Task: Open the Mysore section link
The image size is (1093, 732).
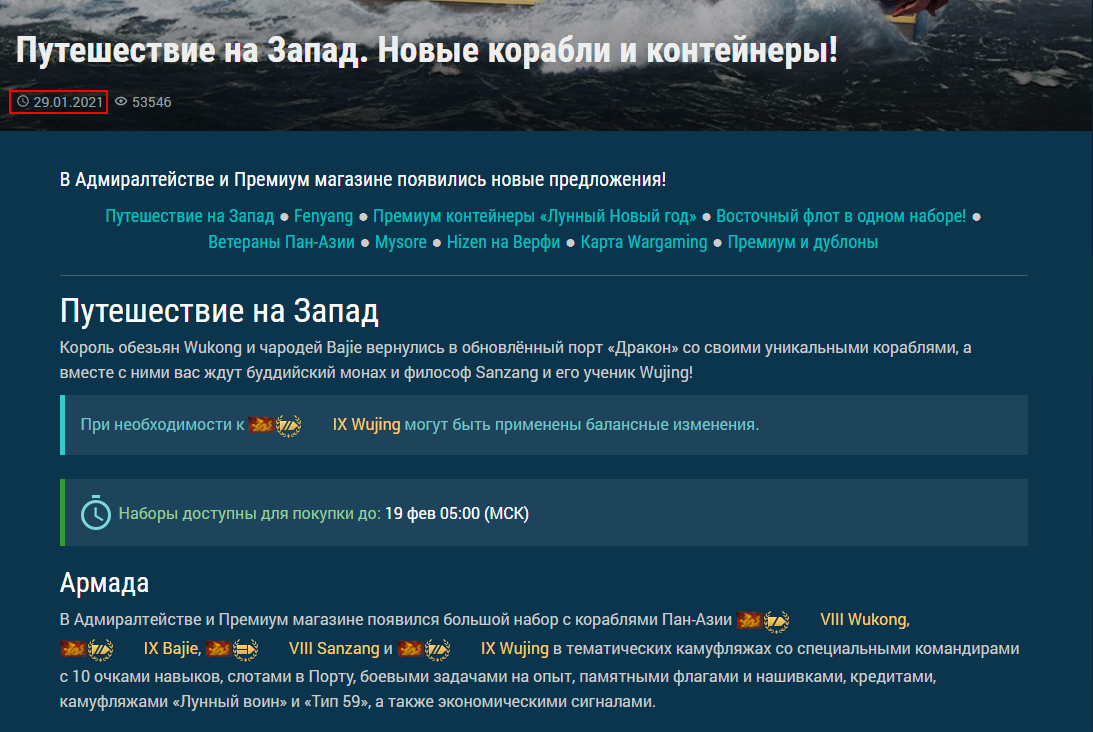Action: click(401, 242)
